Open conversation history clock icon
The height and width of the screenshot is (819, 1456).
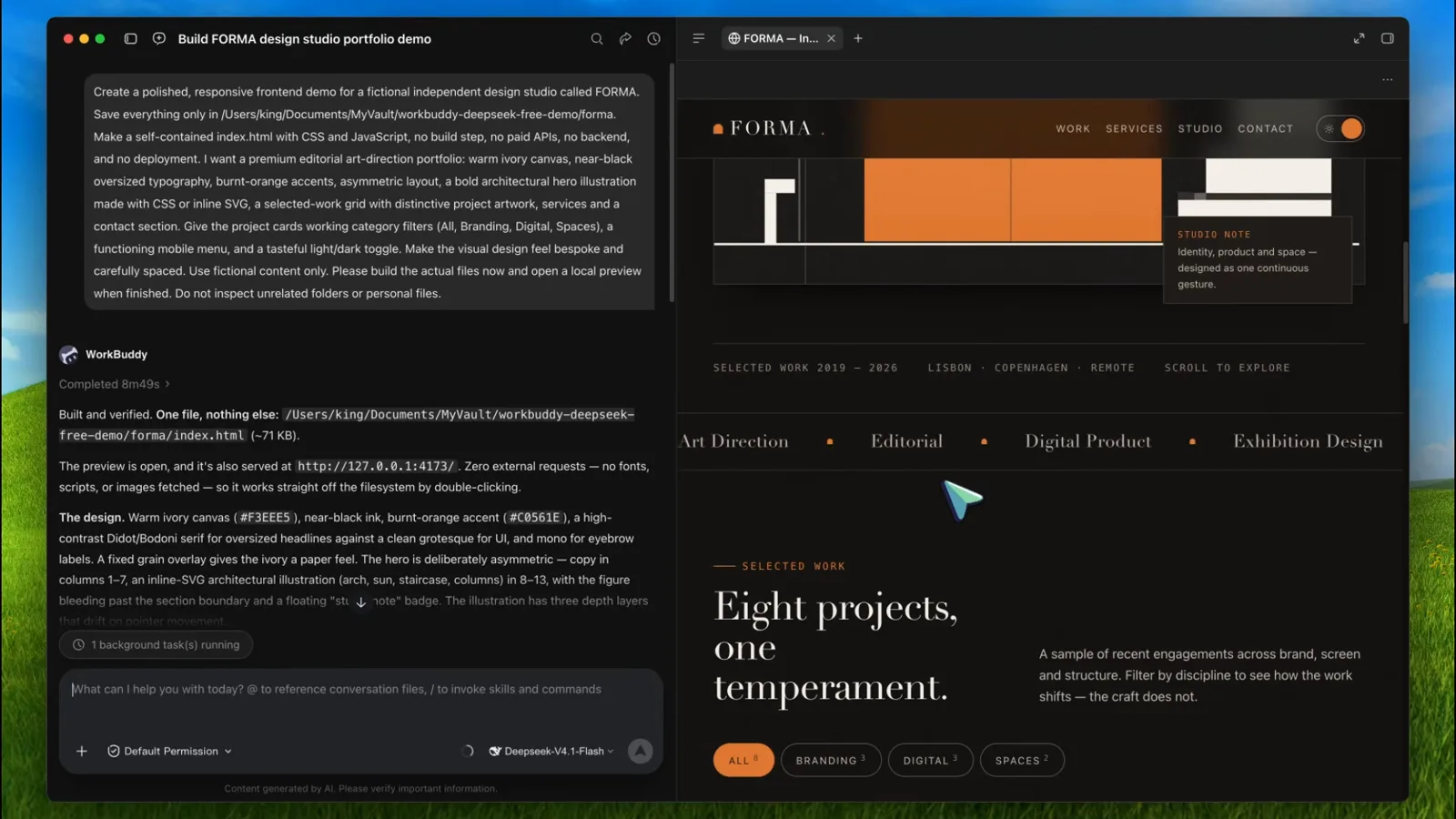[653, 39]
